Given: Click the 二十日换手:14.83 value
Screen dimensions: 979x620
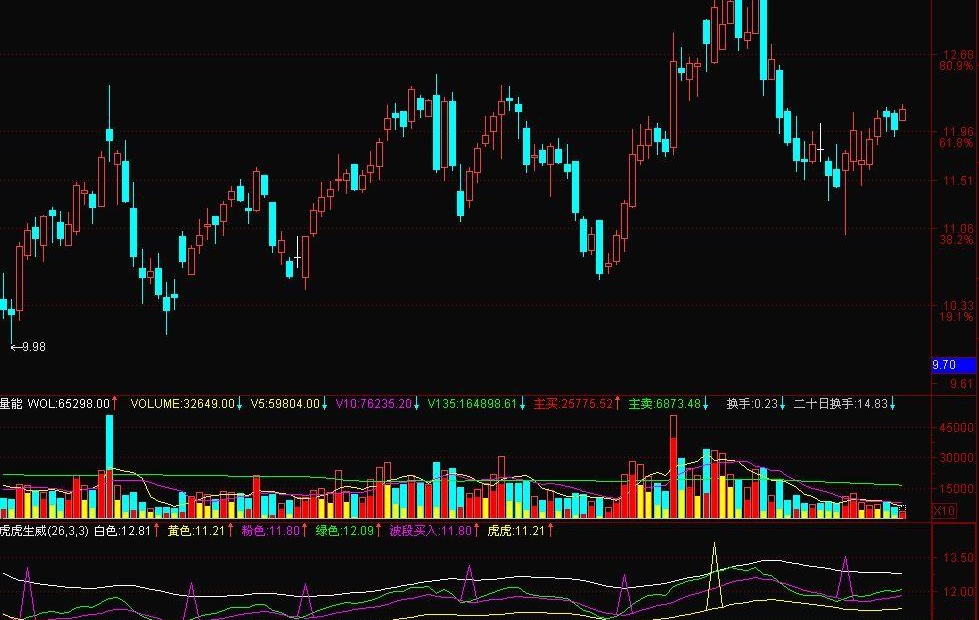Looking at the screenshot, I should coord(840,404).
